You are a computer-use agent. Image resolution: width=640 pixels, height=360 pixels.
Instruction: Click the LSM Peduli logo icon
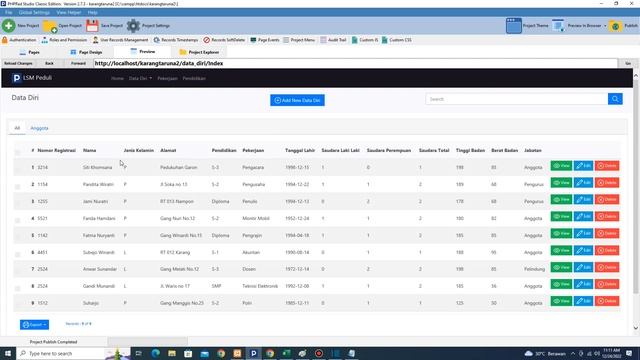click(16, 78)
